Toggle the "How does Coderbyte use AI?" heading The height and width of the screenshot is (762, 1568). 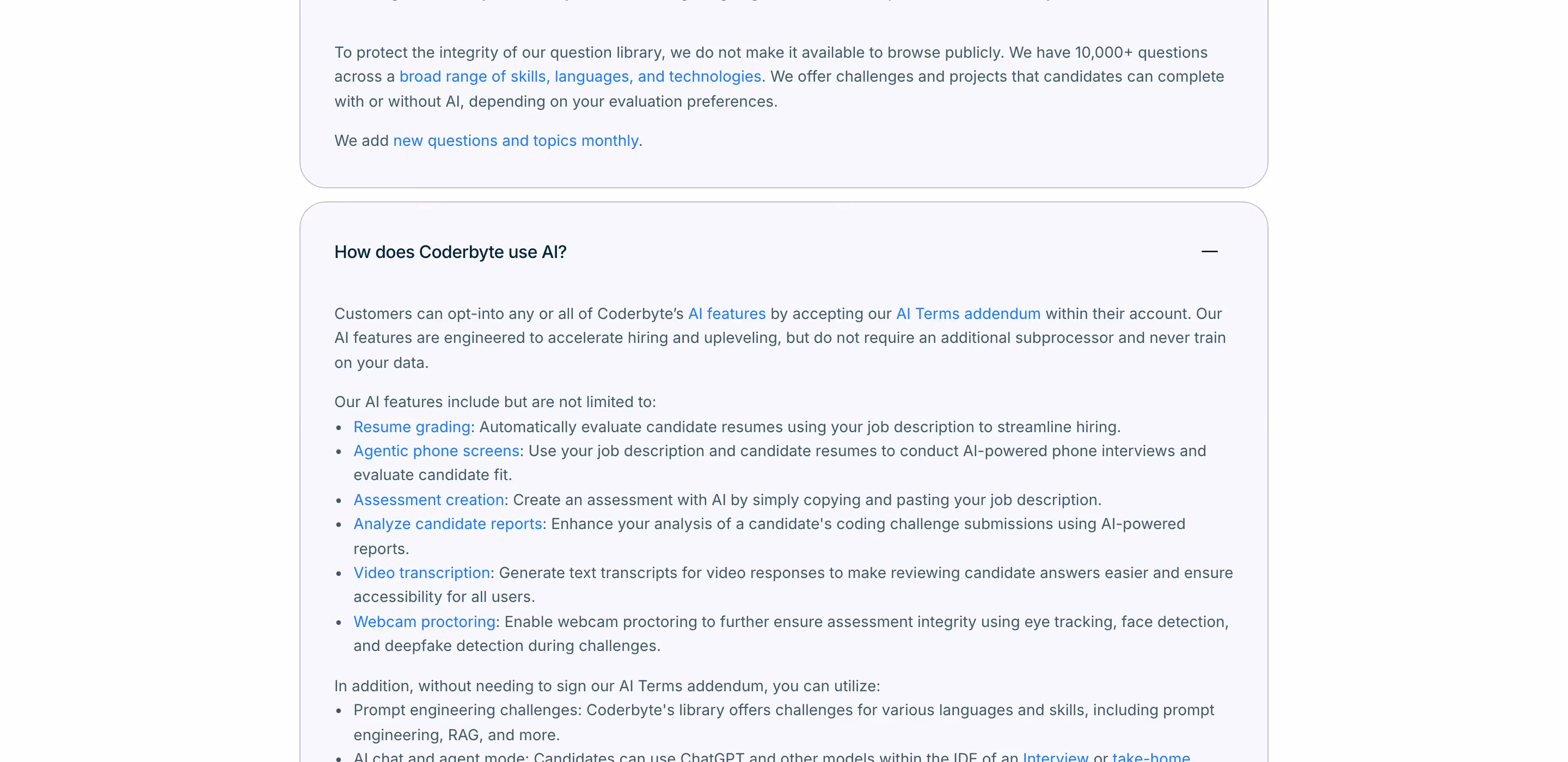click(x=450, y=252)
